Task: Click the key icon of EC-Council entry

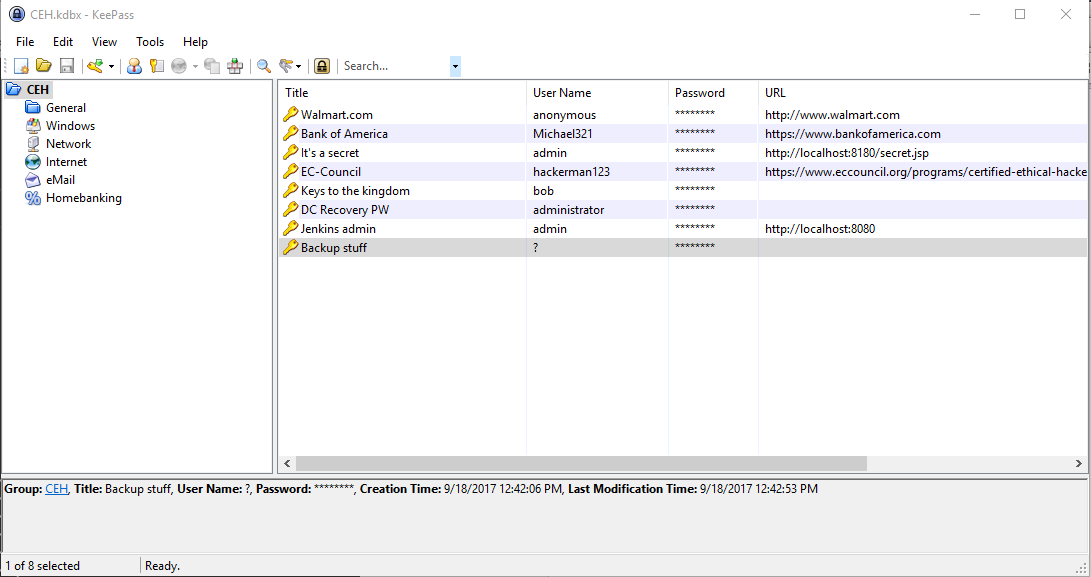Action: [x=290, y=172]
